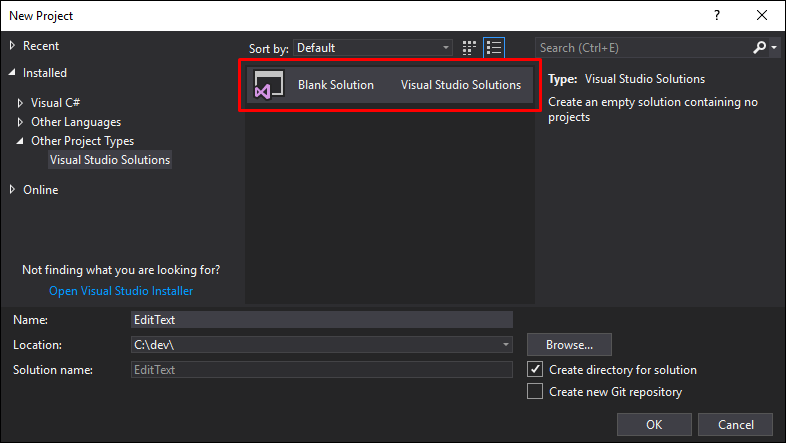Expand the Recent section

point(13,46)
